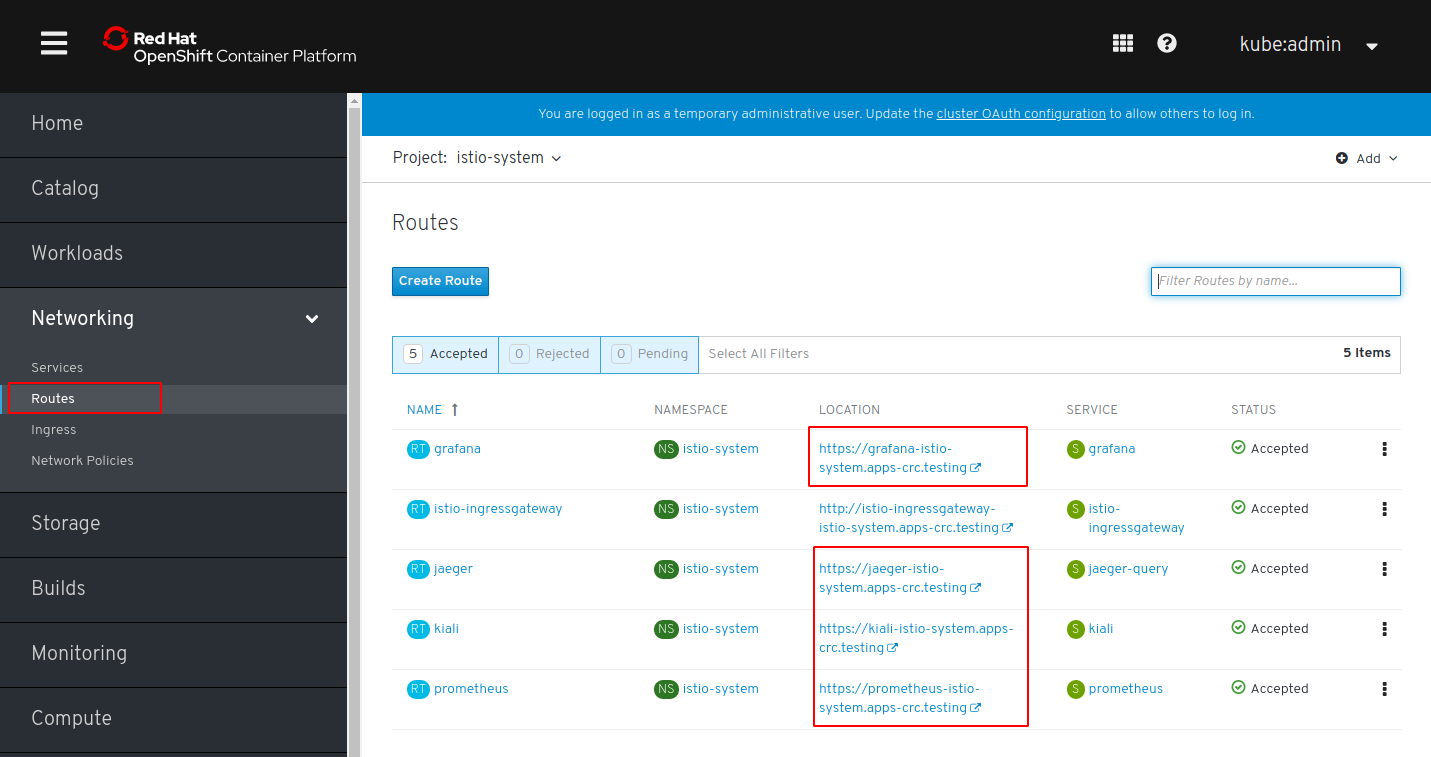Focus the Filter Routes by name field
Screen dimensions: 1431x757
1276,281
